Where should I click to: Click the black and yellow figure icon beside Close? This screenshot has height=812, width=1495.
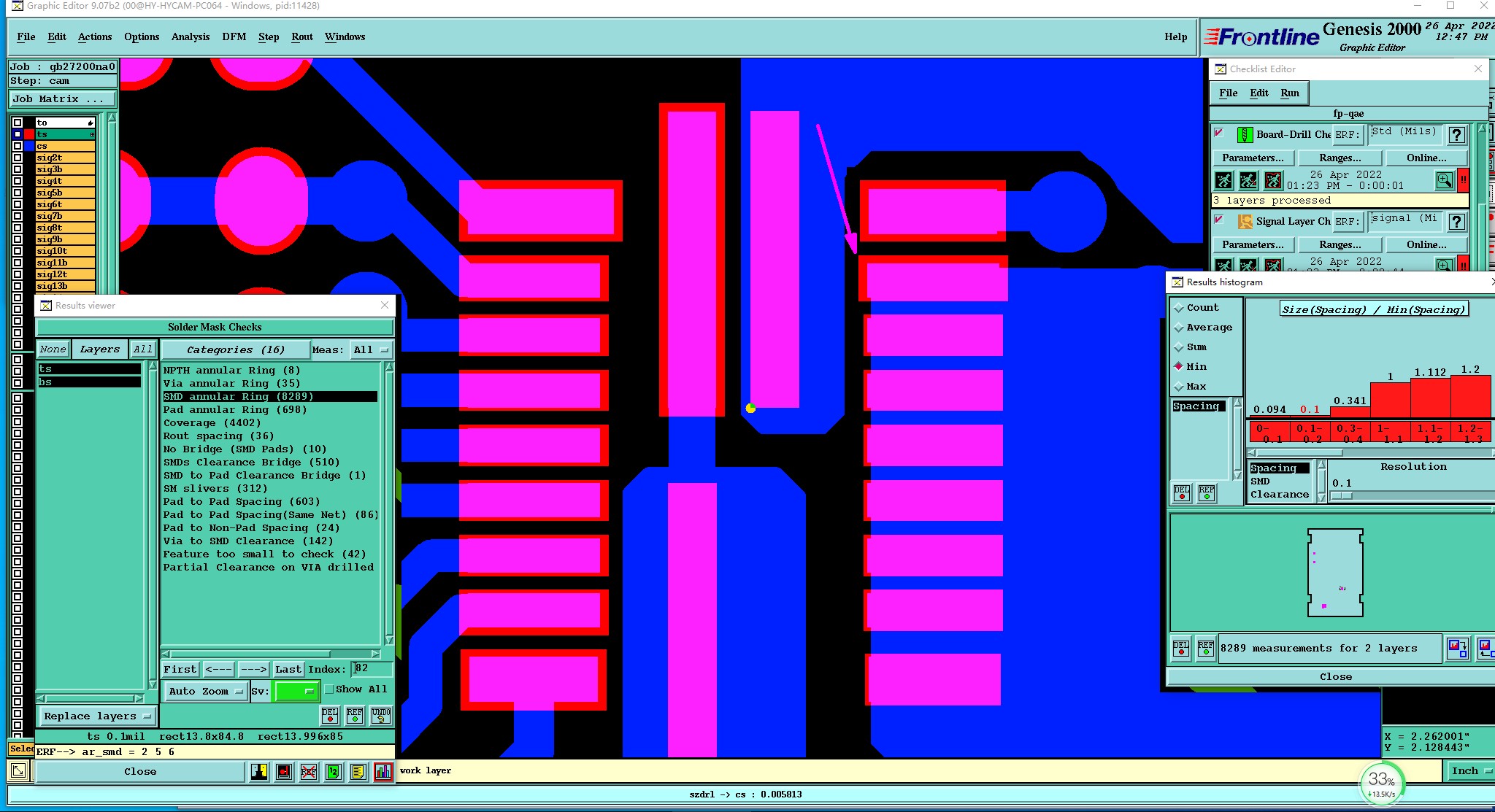pos(259,771)
